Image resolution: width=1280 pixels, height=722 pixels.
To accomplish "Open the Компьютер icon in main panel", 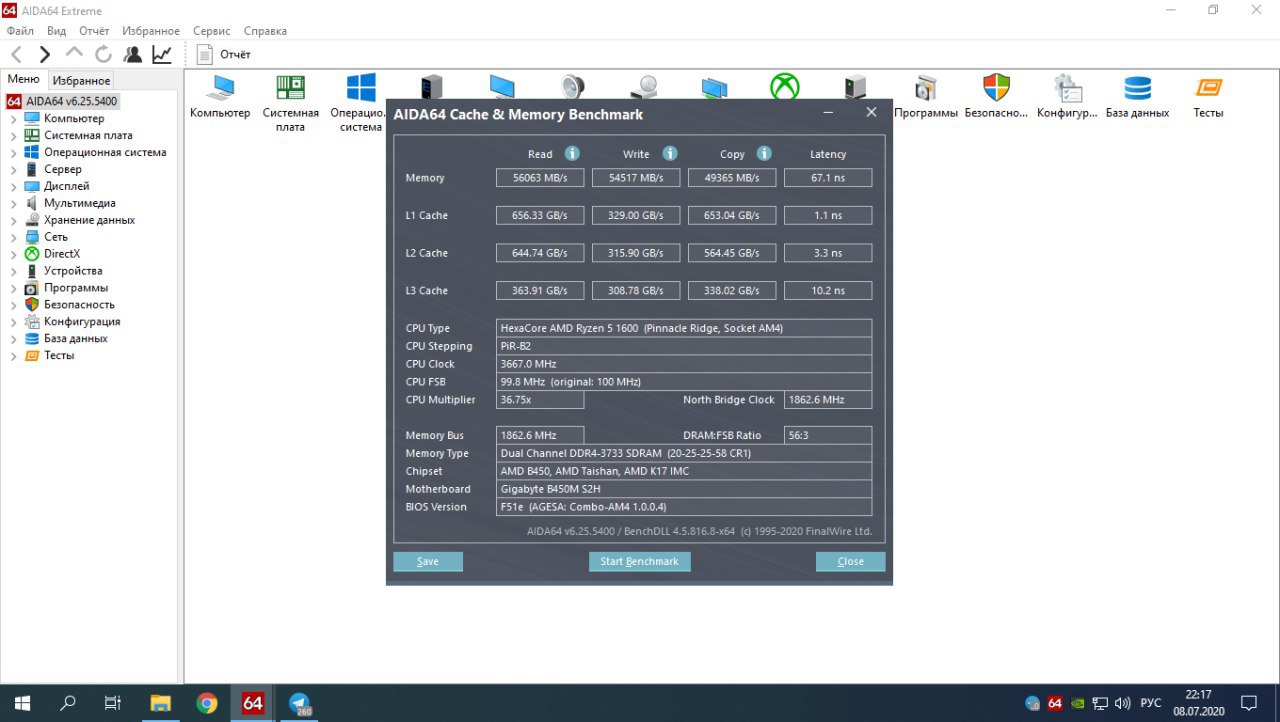I will tap(220, 97).
